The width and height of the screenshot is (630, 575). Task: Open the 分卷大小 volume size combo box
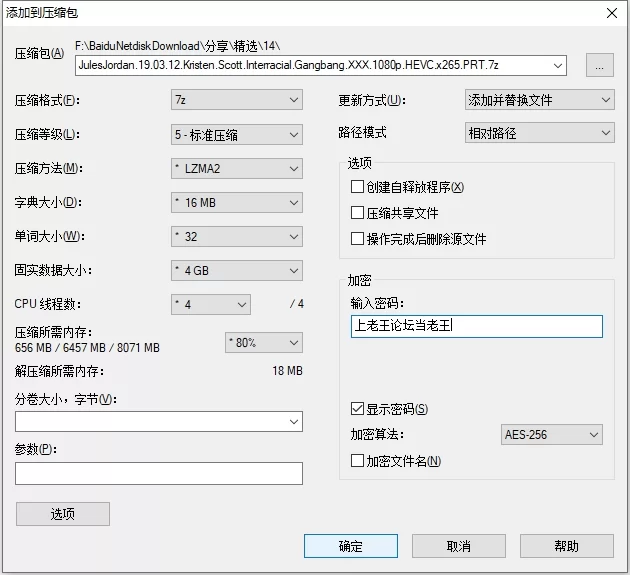(159, 422)
